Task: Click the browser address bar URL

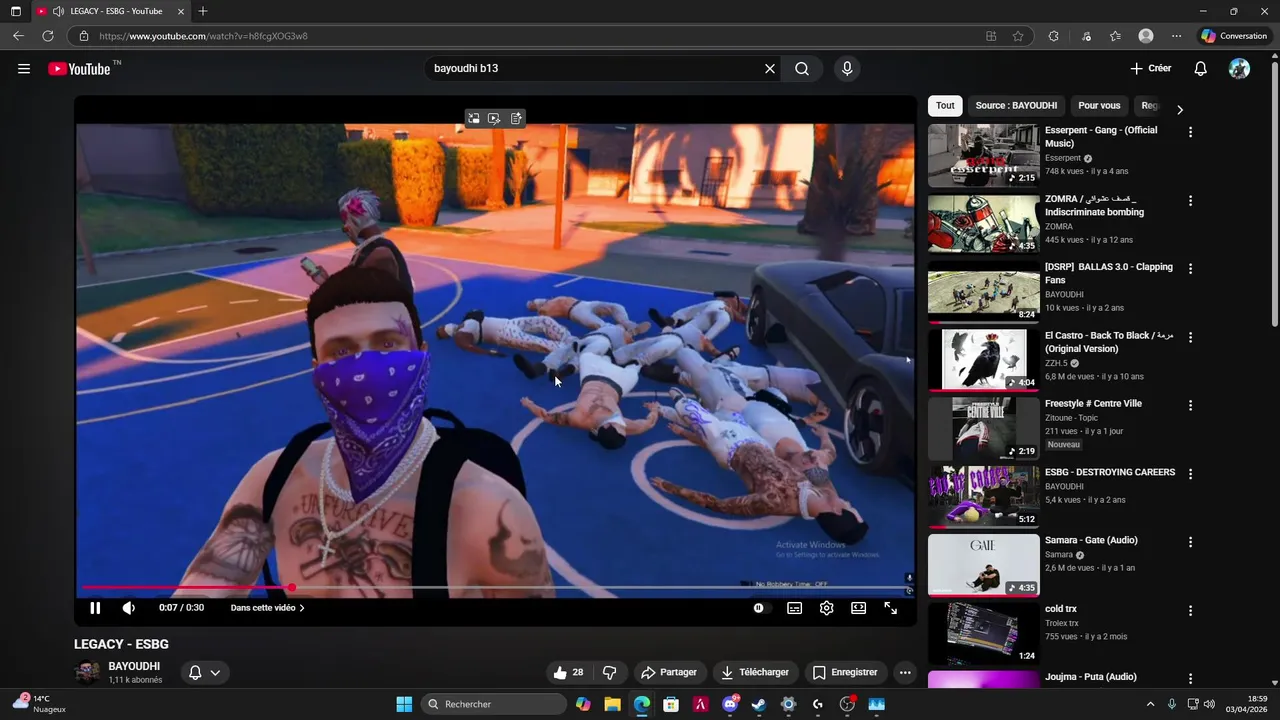Action: click(203, 36)
